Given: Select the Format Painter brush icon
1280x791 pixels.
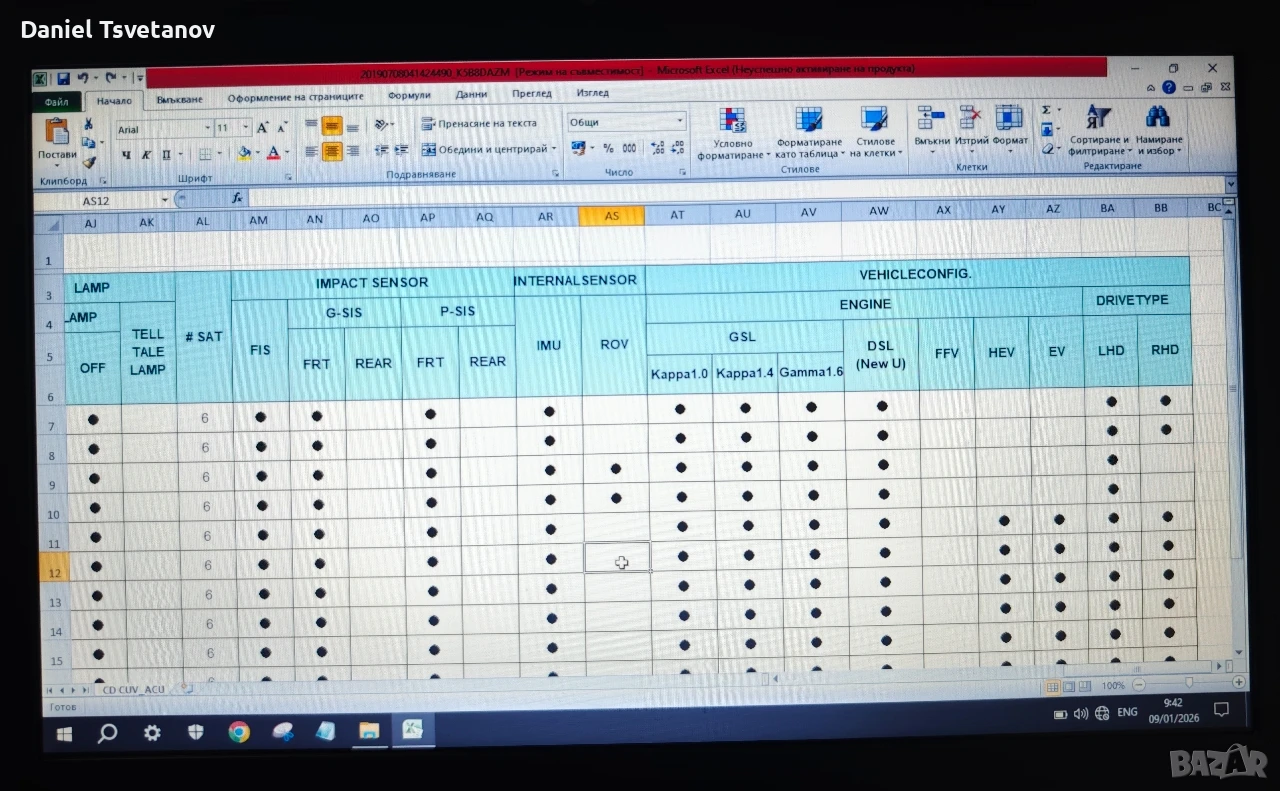Looking at the screenshot, I should [x=89, y=162].
